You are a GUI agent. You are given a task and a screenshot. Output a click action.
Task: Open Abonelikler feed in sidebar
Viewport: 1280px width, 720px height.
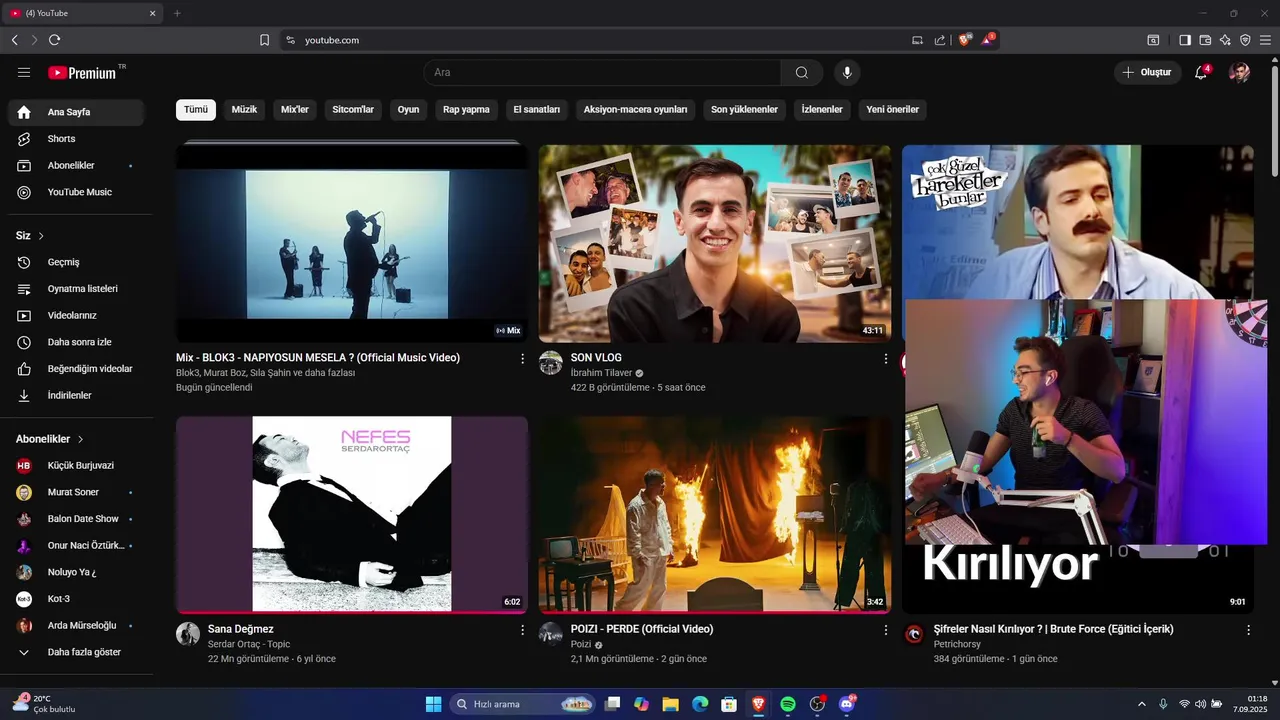[x=76, y=165]
